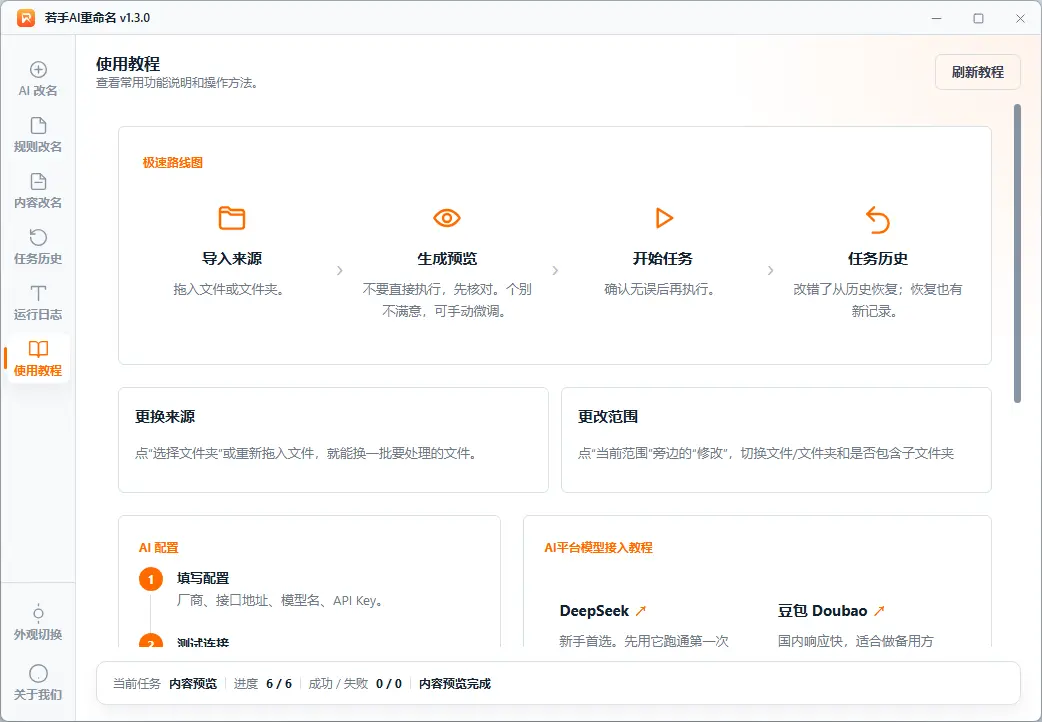Click the chevron between 生成预览 and 开始任务

point(555,271)
